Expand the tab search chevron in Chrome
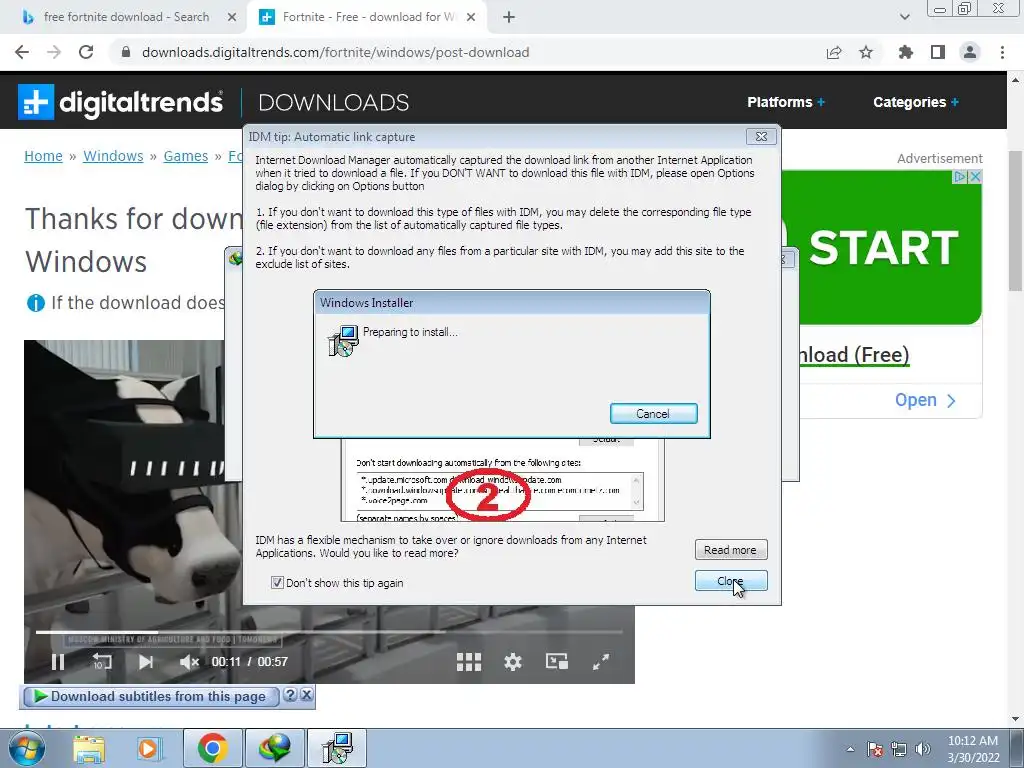The image size is (1024, 768). pyautogui.click(x=904, y=17)
